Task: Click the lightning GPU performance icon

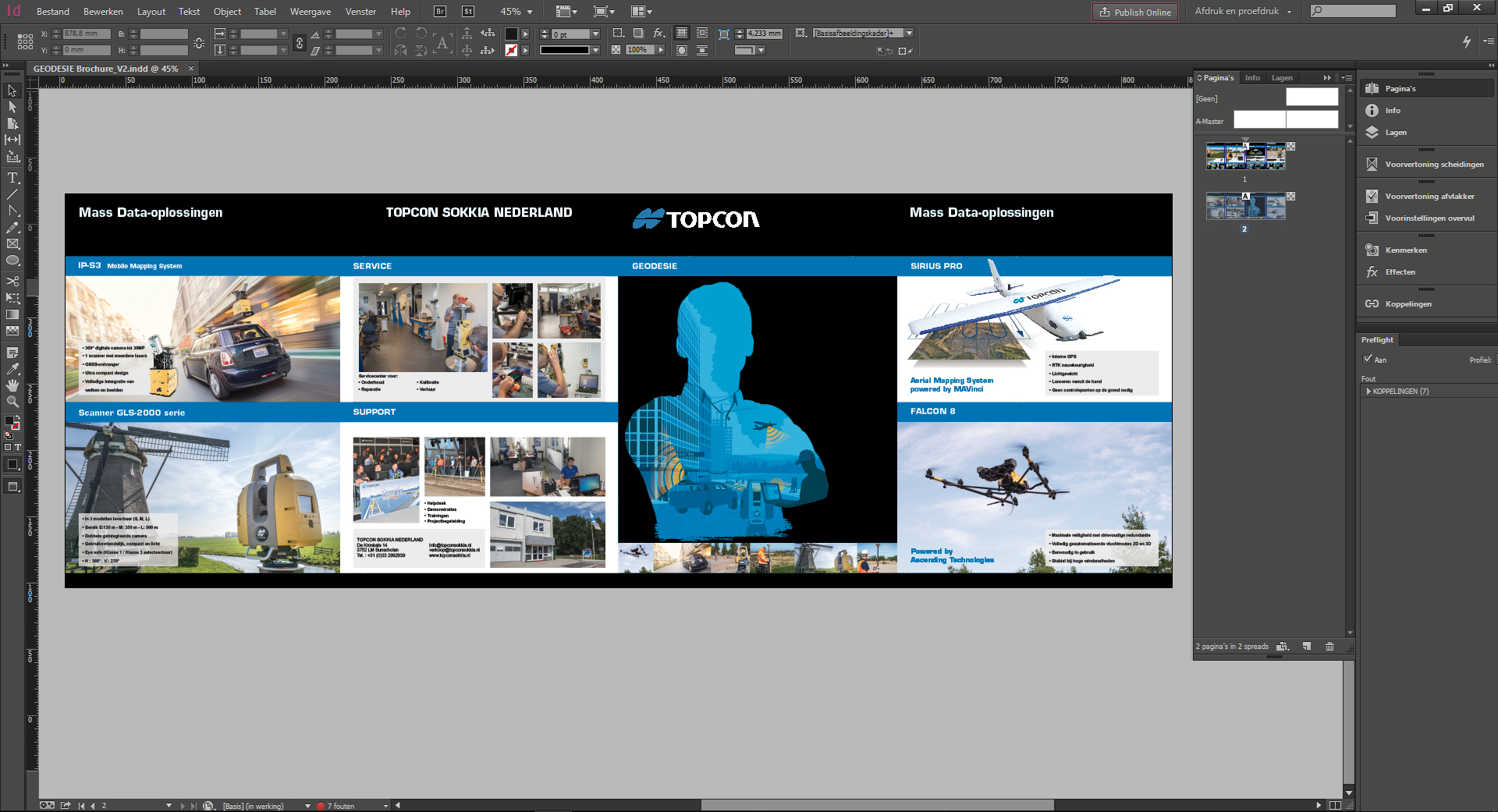Action: click(1466, 42)
